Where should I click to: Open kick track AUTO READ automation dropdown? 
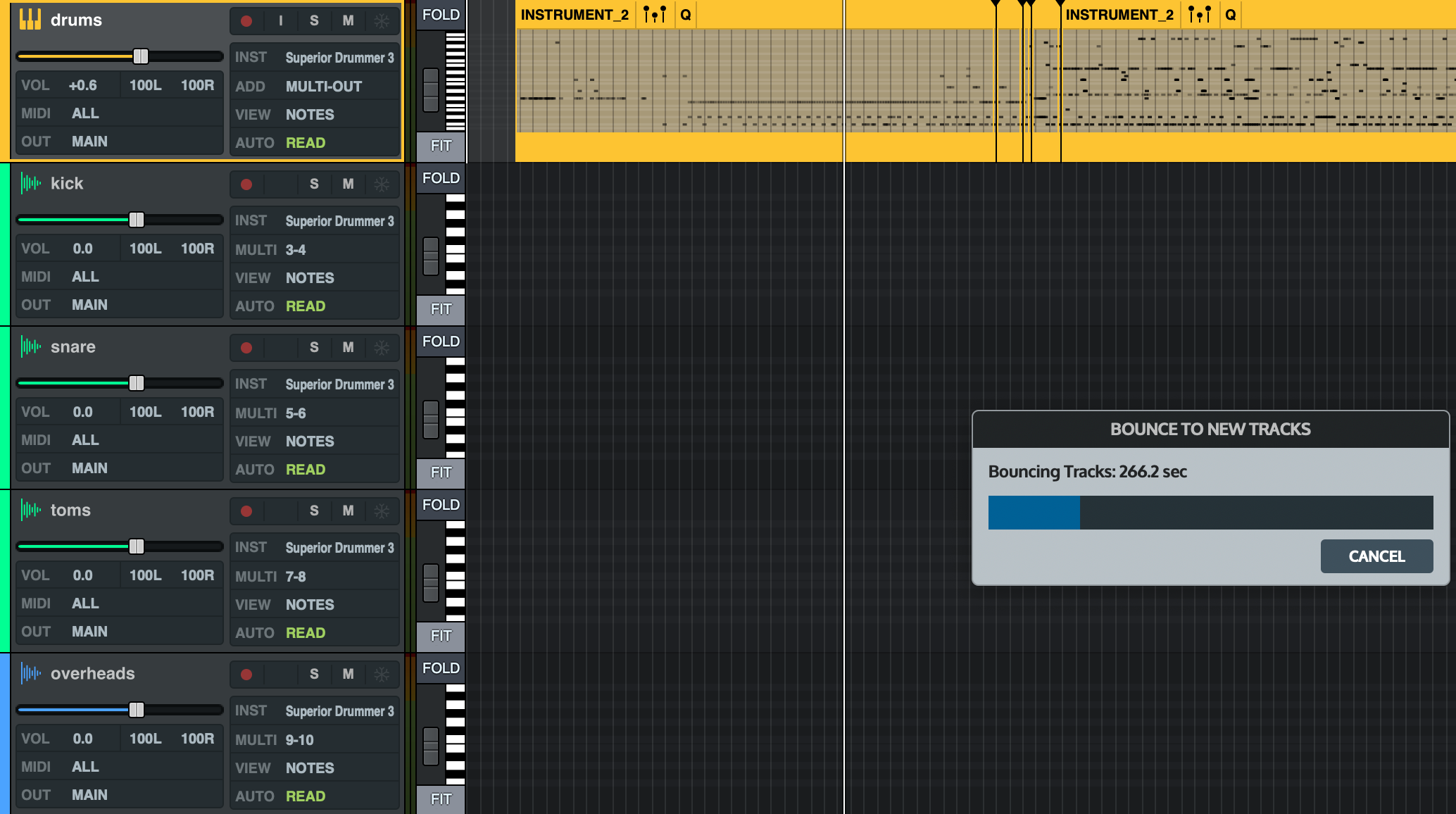pos(305,306)
